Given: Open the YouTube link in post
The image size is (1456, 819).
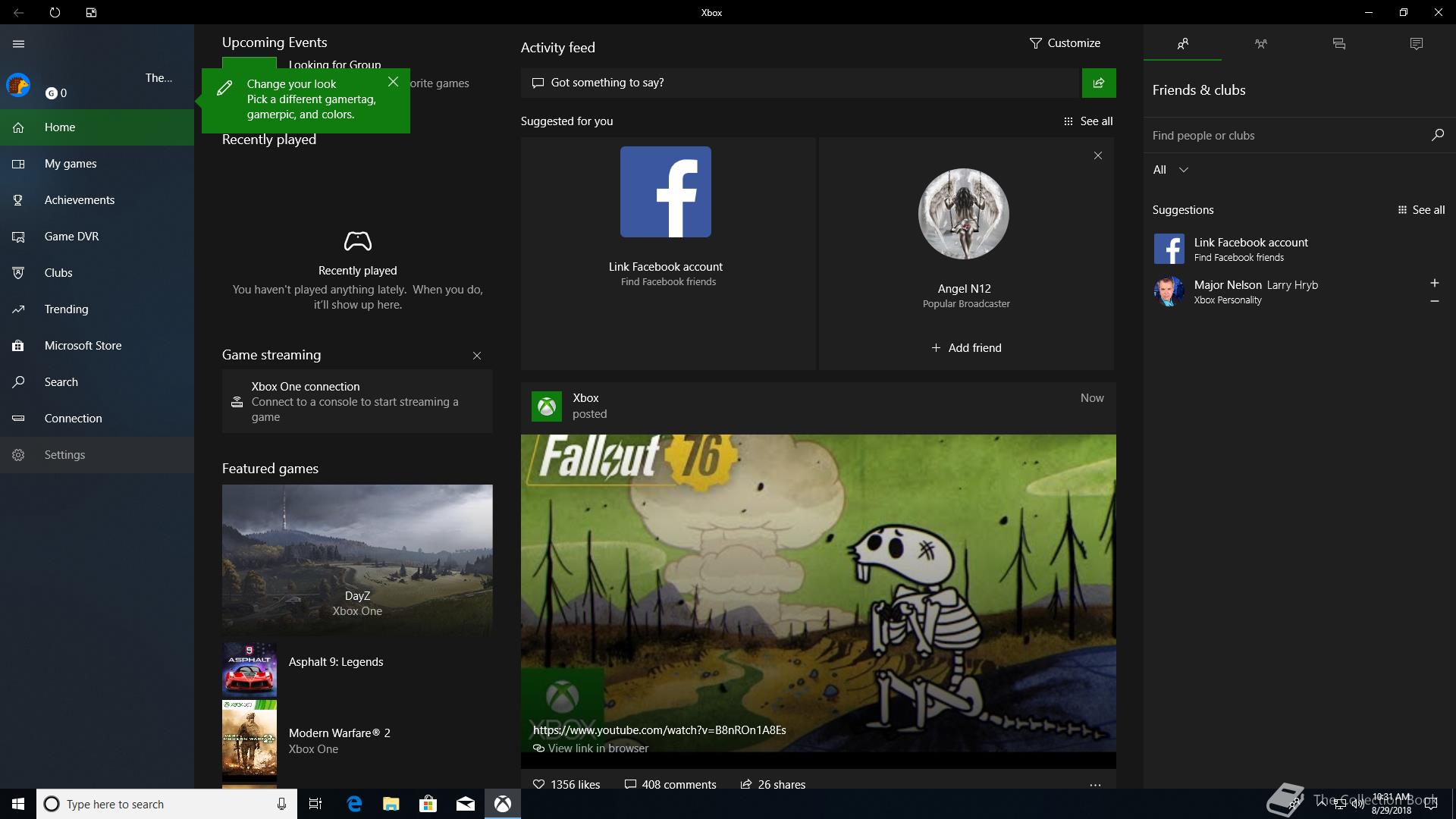Looking at the screenshot, I should coord(659,730).
